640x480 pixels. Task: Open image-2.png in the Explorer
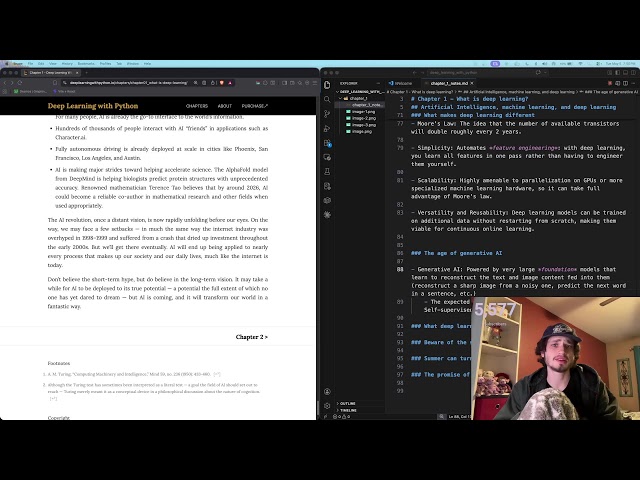364,118
